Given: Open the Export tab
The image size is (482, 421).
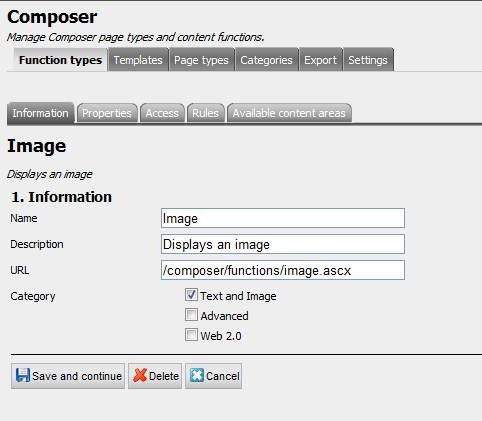Looking at the screenshot, I should [x=320, y=60].
